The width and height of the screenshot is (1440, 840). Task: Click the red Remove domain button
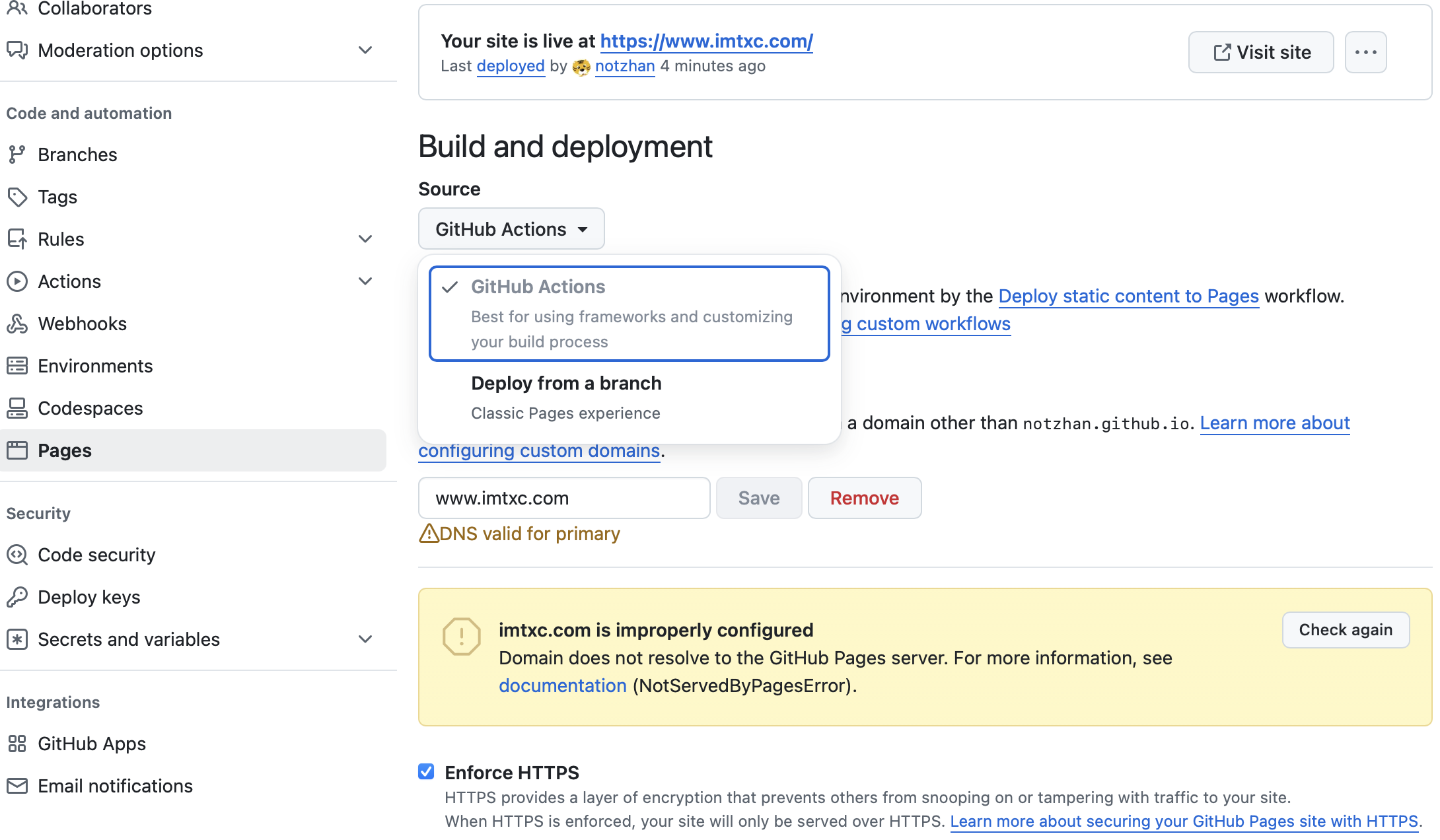[864, 498]
